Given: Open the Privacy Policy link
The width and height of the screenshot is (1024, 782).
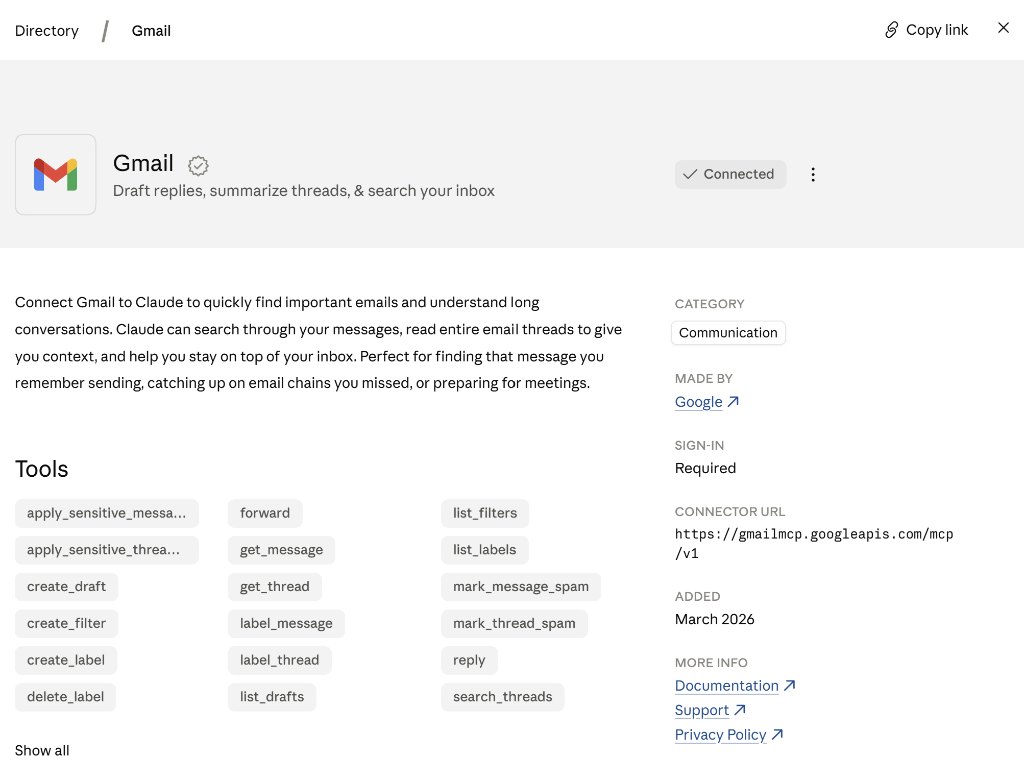Looking at the screenshot, I should 720,735.
